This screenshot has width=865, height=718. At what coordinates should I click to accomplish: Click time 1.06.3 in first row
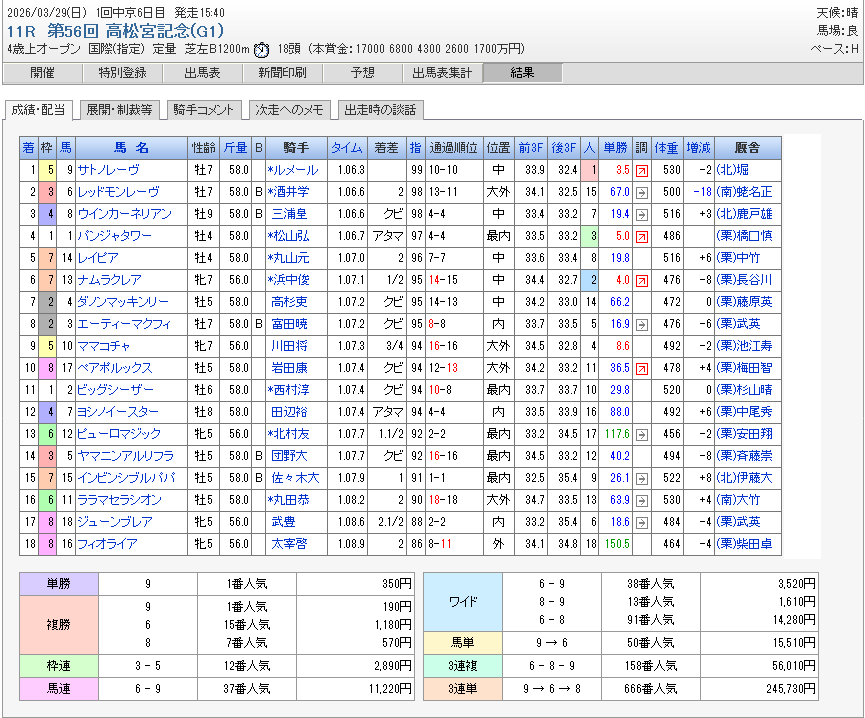(351, 170)
